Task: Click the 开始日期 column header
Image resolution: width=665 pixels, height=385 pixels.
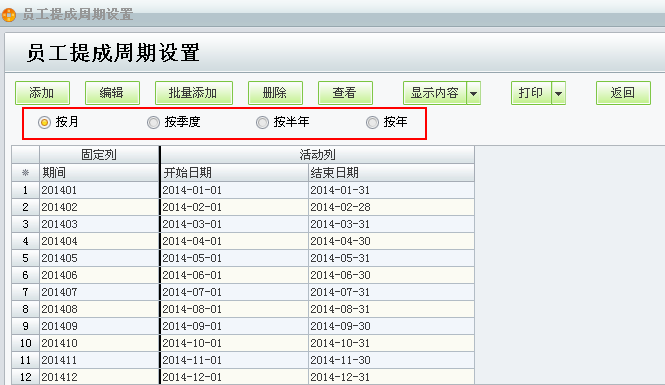Action: (x=235, y=173)
